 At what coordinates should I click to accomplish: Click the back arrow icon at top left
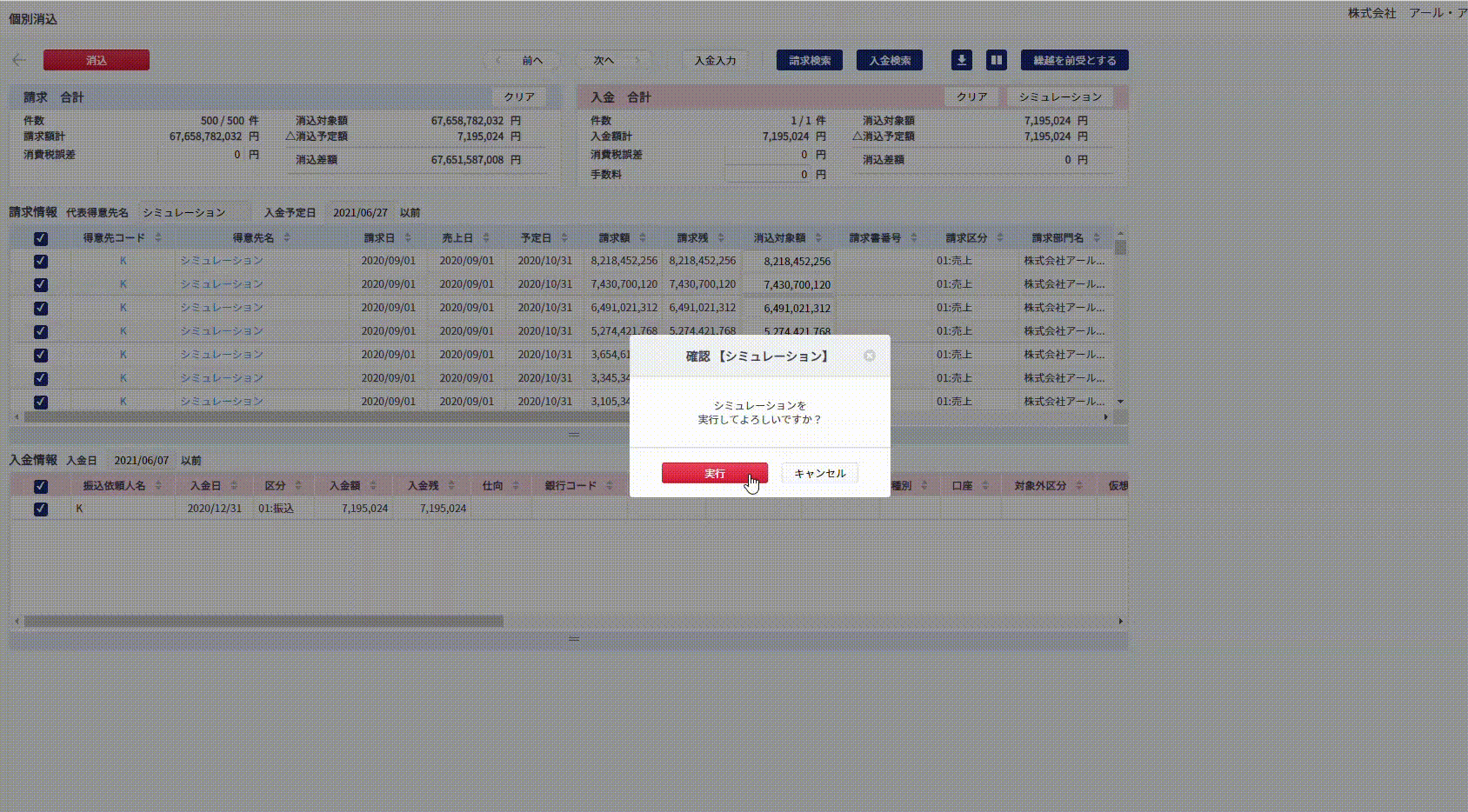(19, 60)
